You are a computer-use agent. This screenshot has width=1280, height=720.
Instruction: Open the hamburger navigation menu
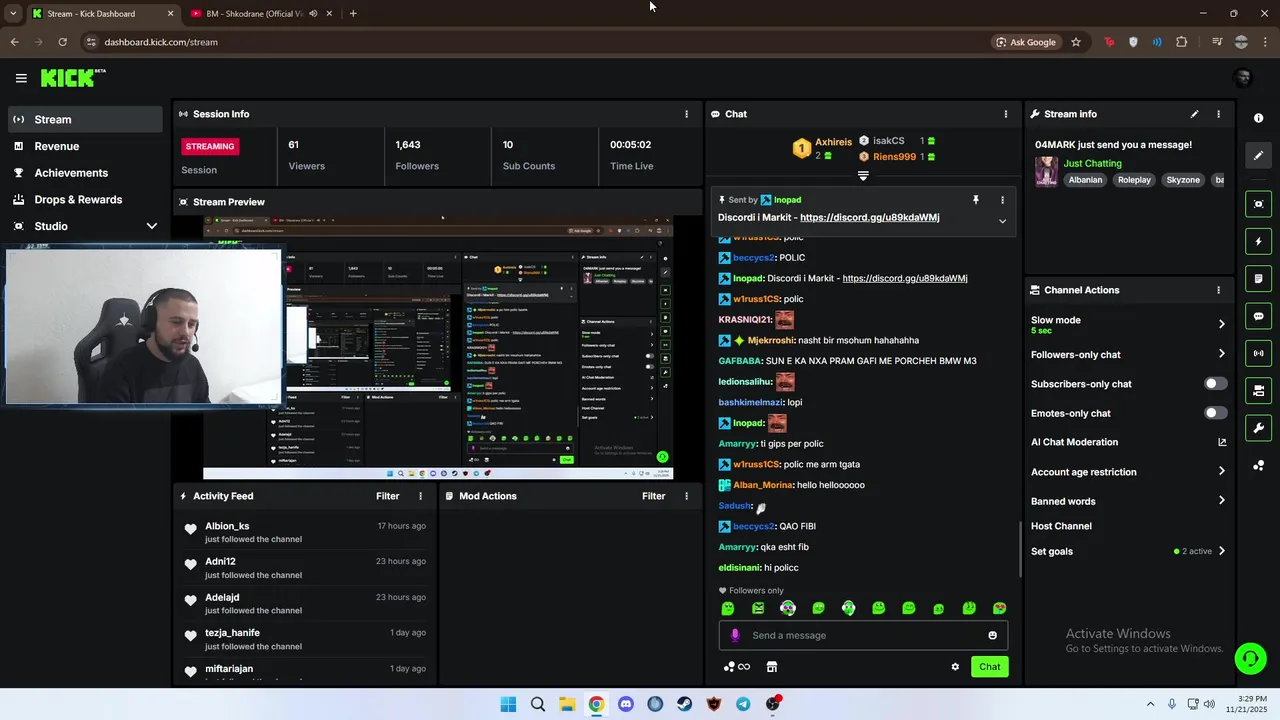pyautogui.click(x=21, y=78)
